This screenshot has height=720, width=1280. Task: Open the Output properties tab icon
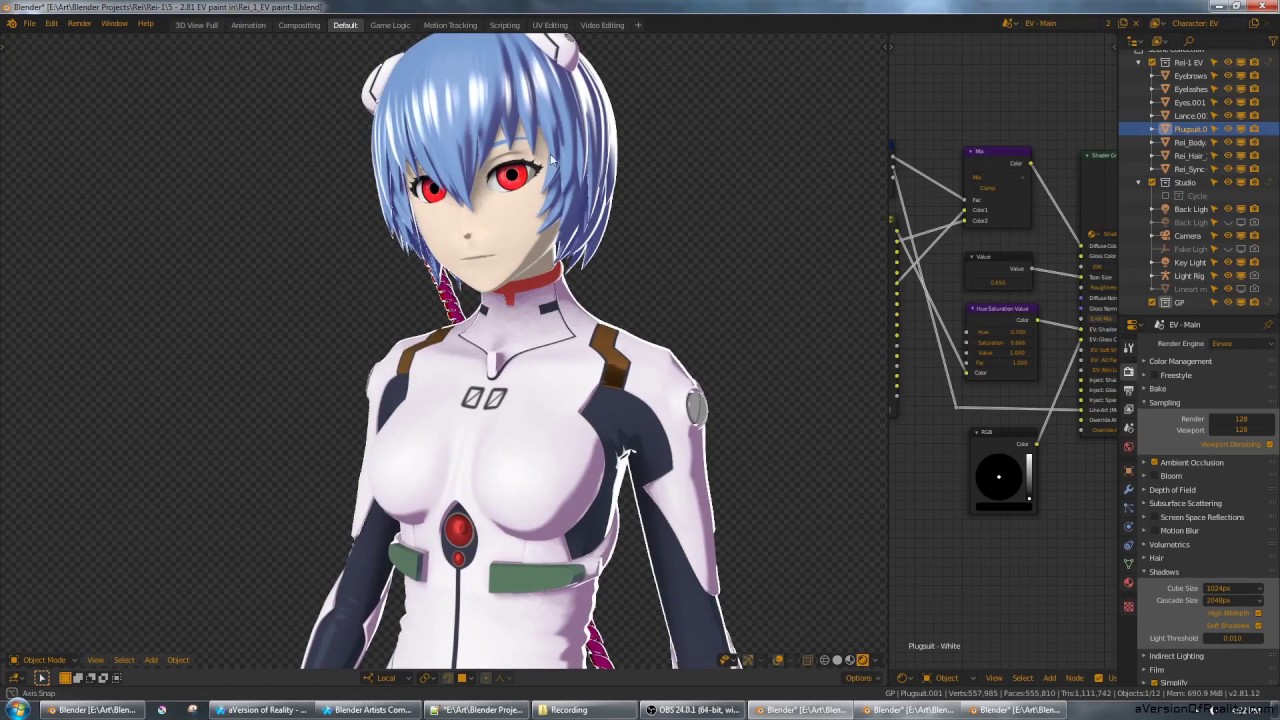click(x=1128, y=391)
